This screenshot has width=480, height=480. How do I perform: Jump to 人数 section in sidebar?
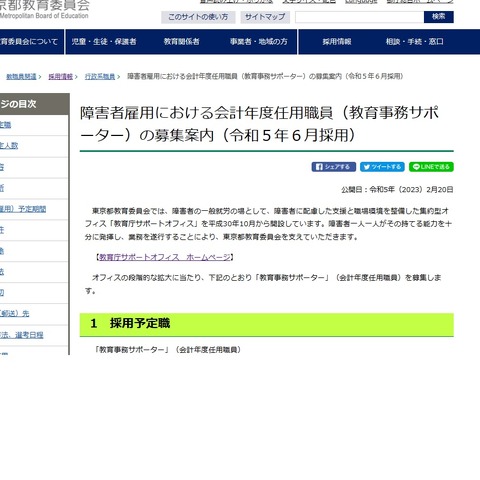click(9, 146)
